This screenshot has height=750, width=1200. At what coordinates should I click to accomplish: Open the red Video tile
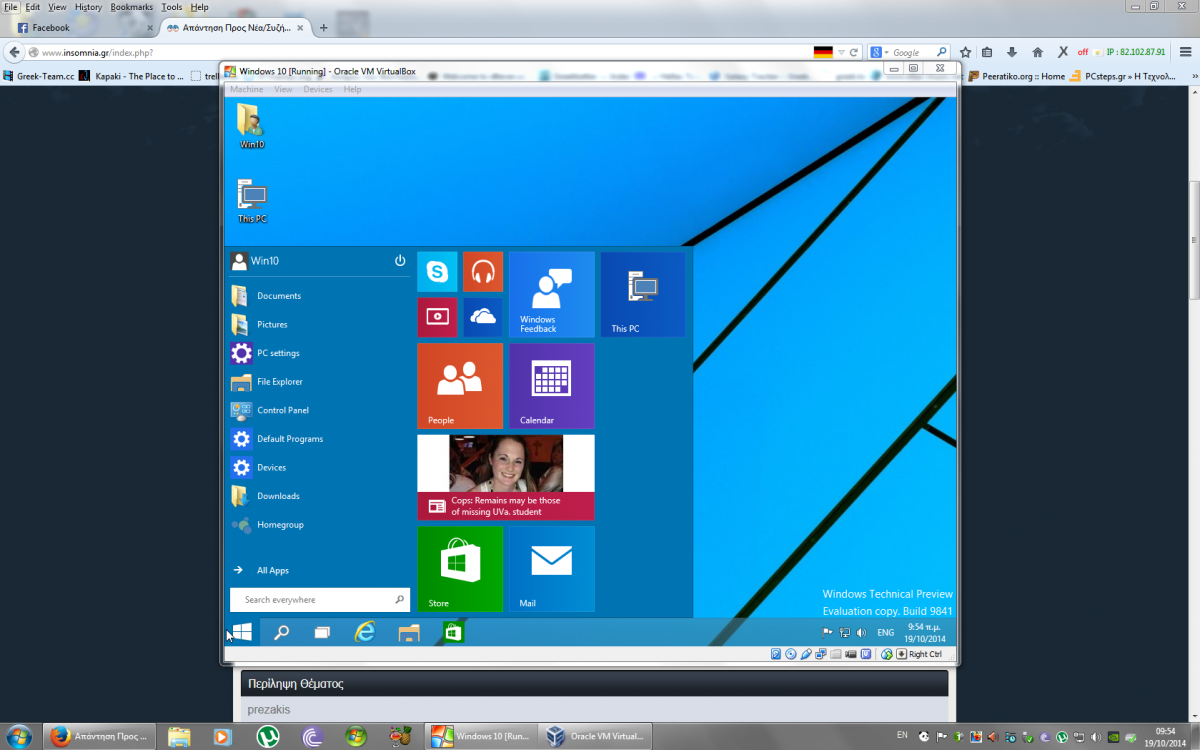tap(437, 317)
